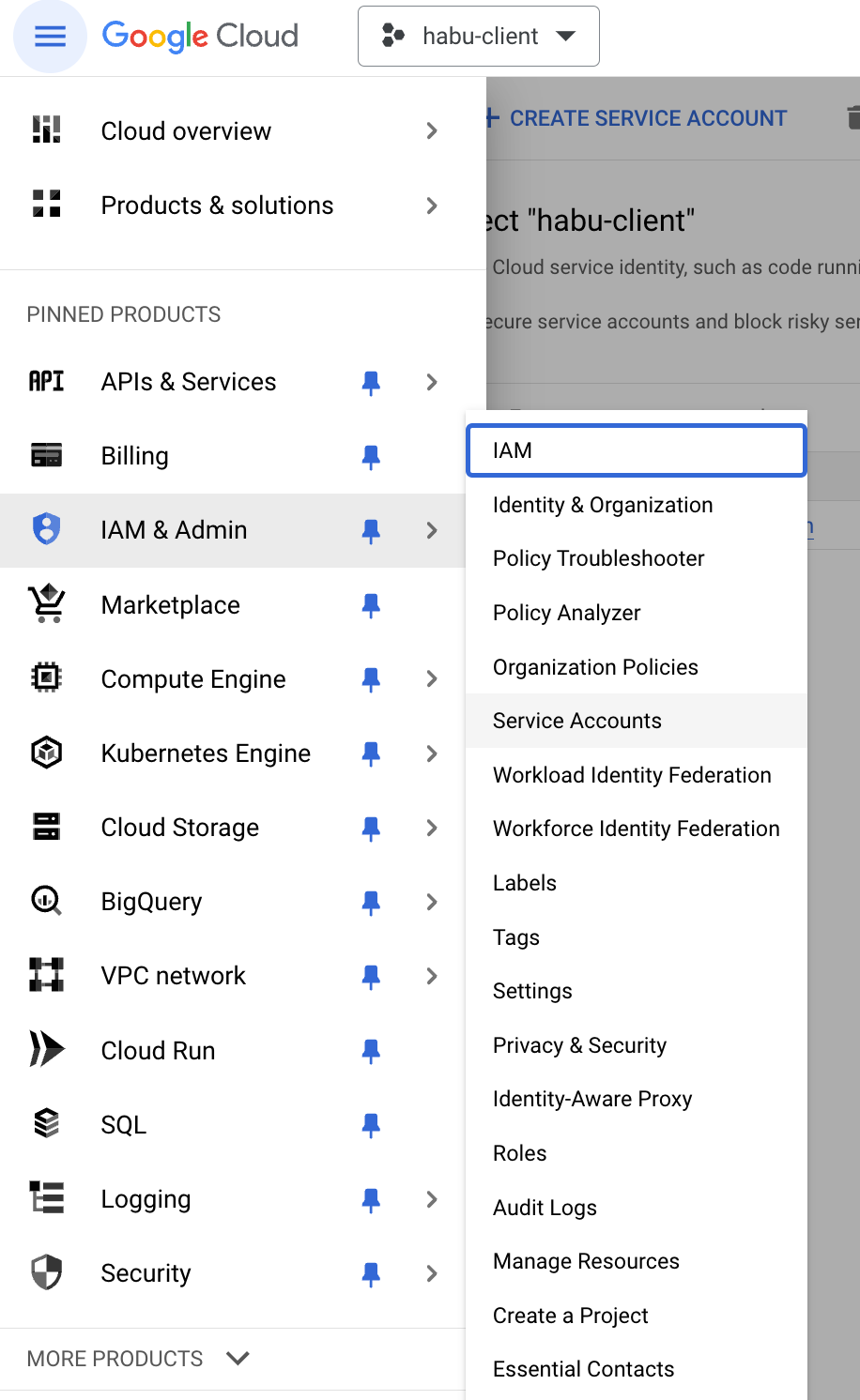Viewport: 860px width, 1400px height.
Task: Click the hamburger navigation menu icon
Action: coord(50,37)
